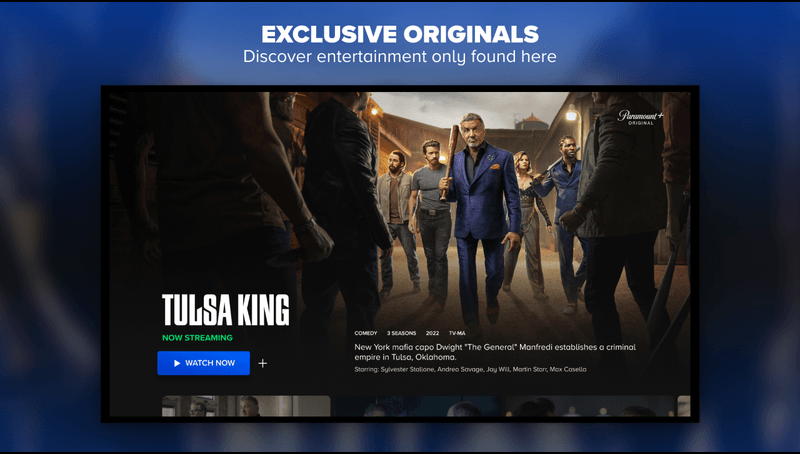This screenshot has width=800, height=454.
Task: Click the Watch Now button
Action: pos(204,363)
